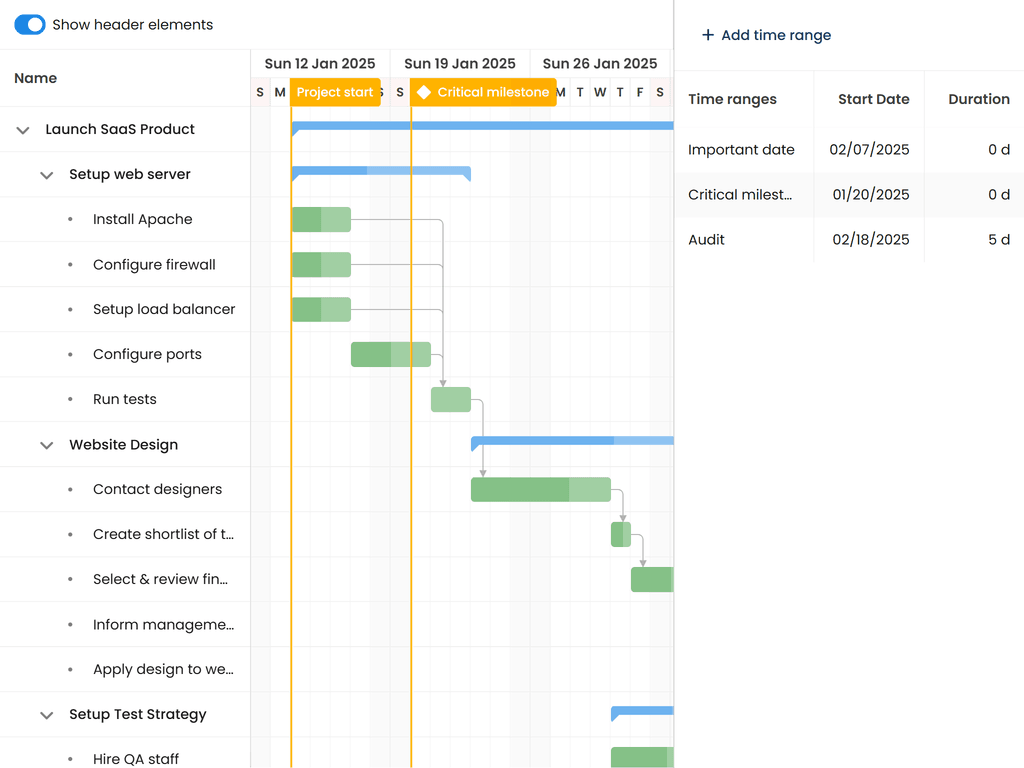Collapse the Setup web server group
This screenshot has width=1024, height=768.
point(46,175)
